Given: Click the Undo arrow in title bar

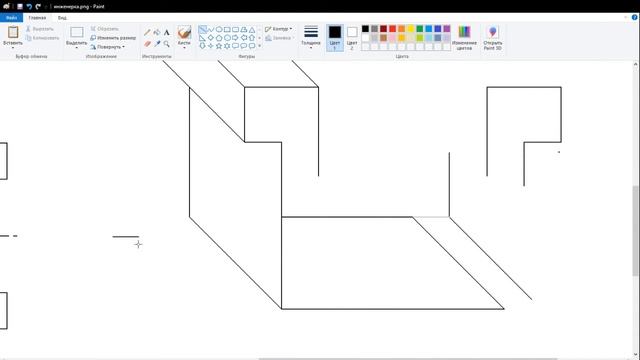Looking at the screenshot, I should (x=29, y=7).
